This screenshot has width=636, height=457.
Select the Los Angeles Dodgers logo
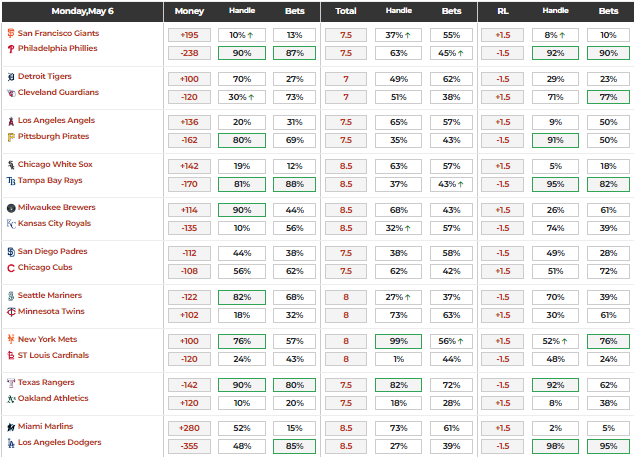[x=11, y=442]
